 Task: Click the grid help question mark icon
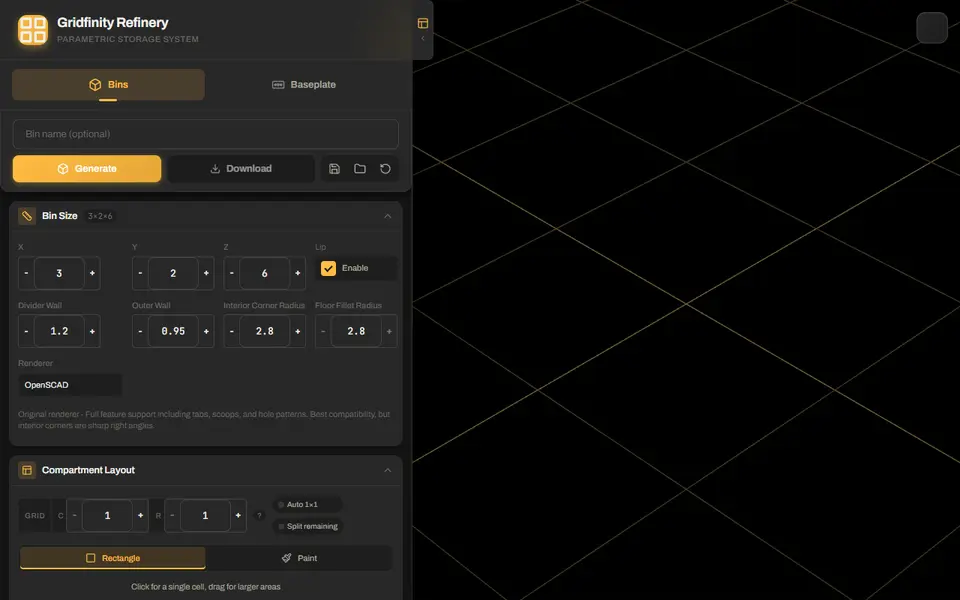point(260,516)
